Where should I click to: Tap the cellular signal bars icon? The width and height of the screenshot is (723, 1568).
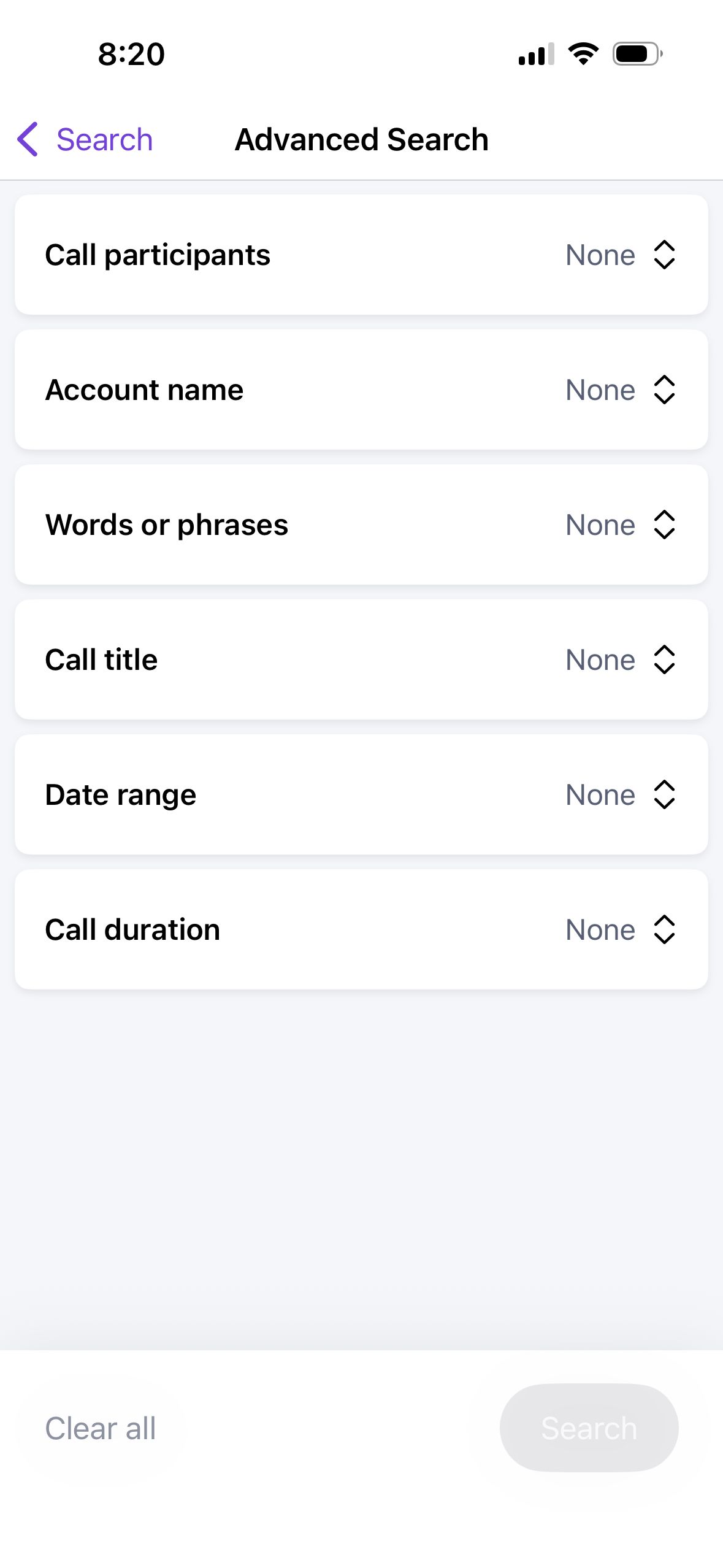[x=537, y=54]
